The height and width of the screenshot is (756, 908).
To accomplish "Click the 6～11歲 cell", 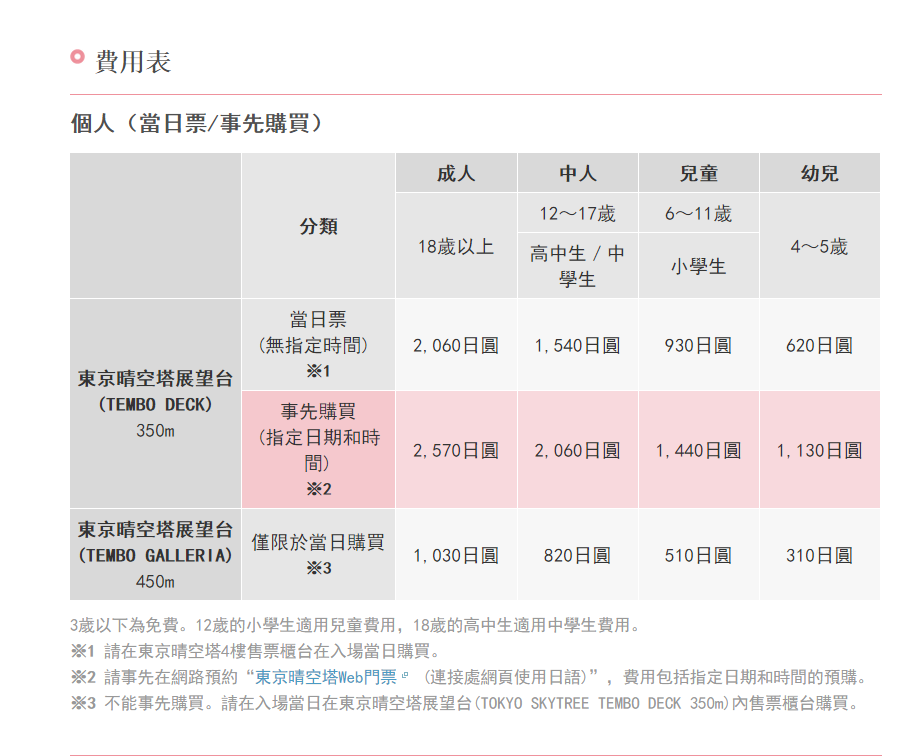I will (x=699, y=213).
